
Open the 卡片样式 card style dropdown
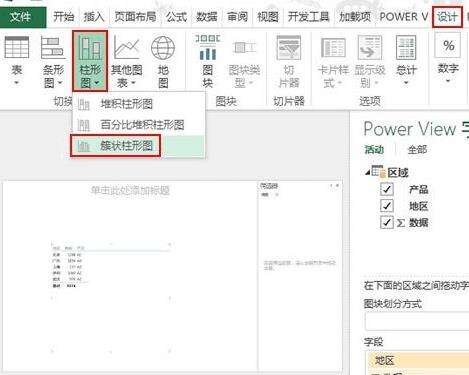tap(333, 61)
